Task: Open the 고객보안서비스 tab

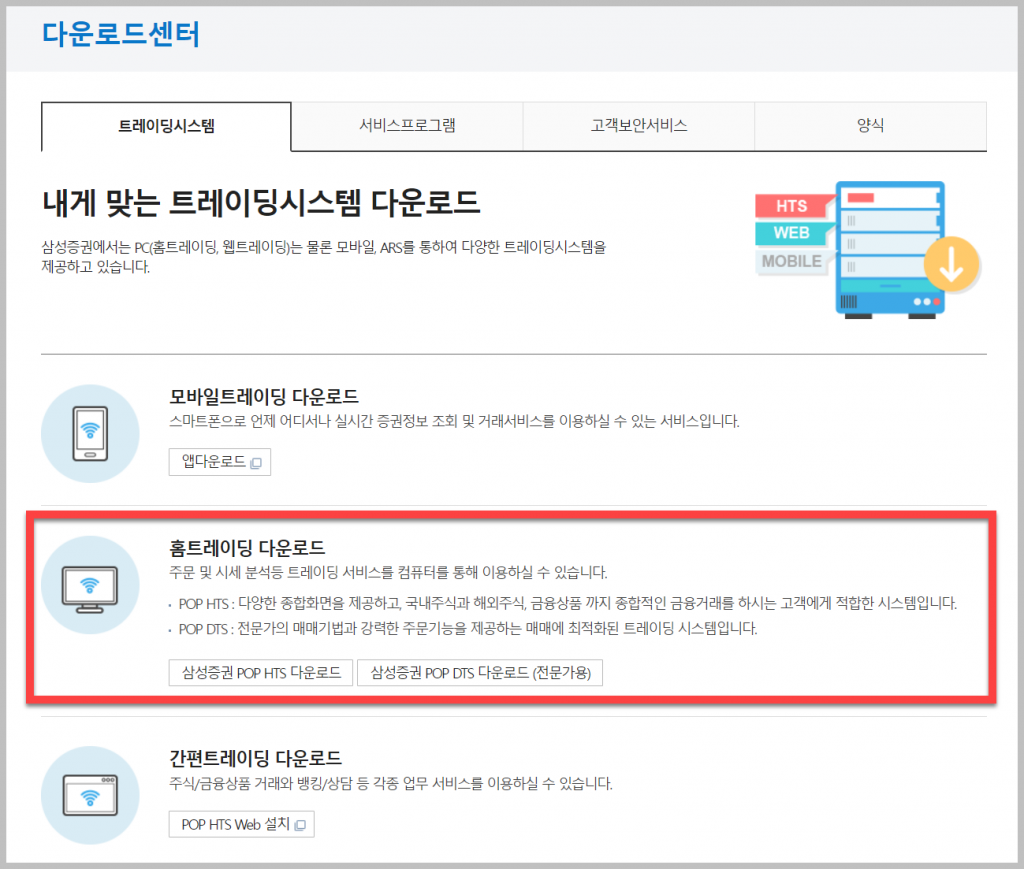Action: tap(639, 125)
